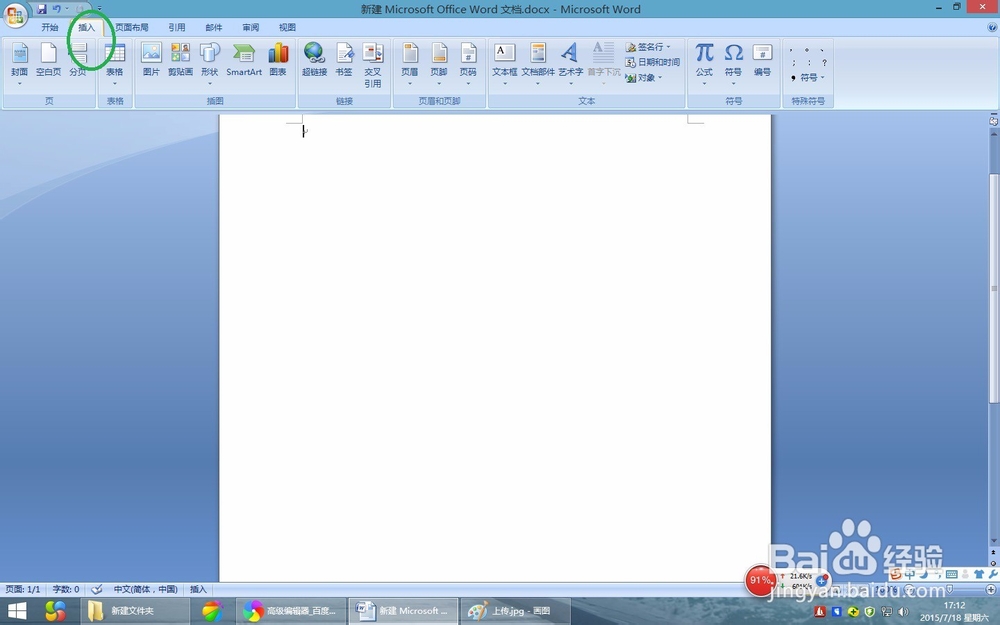Click language 中文(简体，中国) in status bar
This screenshot has height=625, width=1000.
[x=145, y=589]
